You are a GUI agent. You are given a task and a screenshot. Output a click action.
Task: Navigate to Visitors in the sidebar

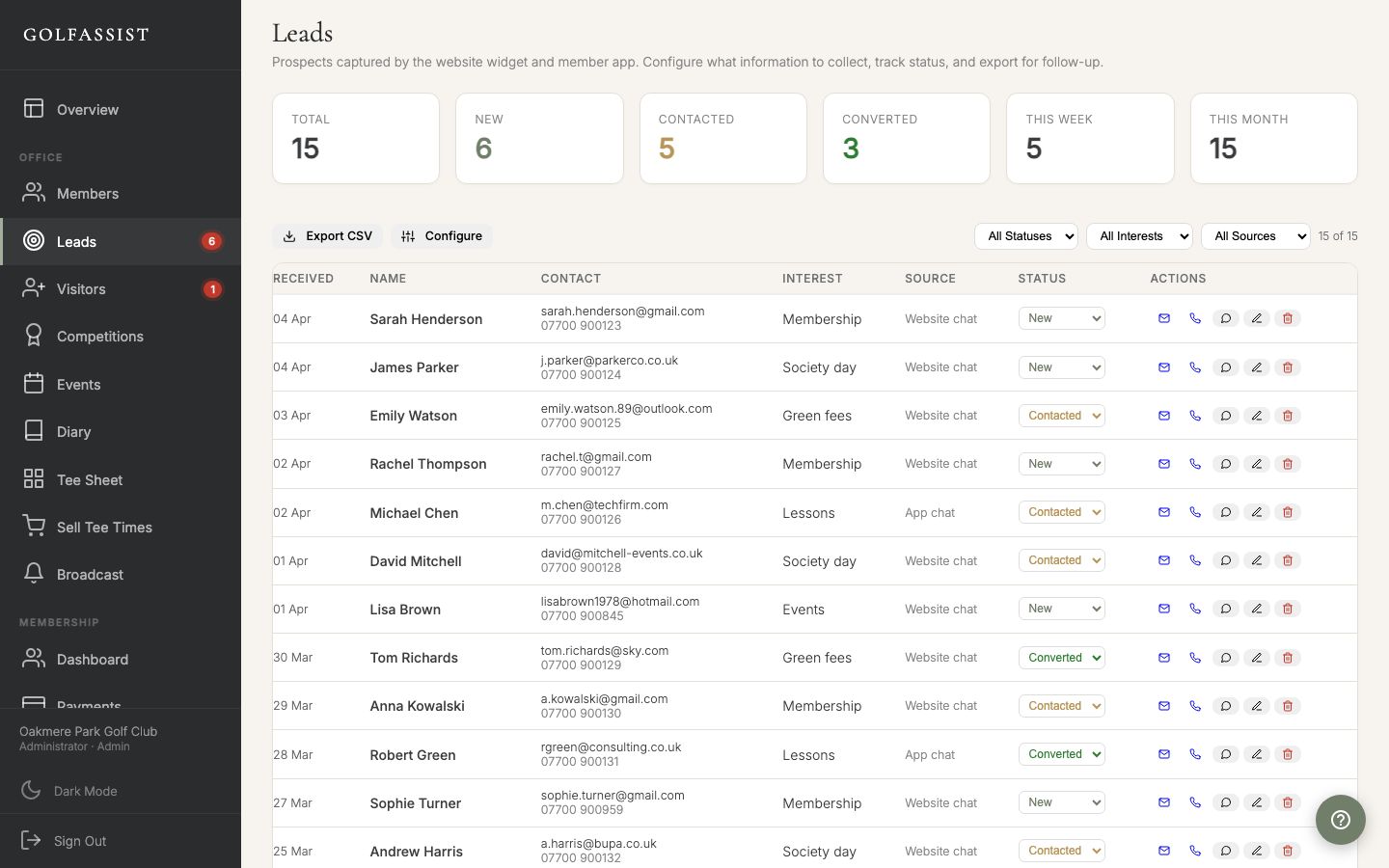81,289
